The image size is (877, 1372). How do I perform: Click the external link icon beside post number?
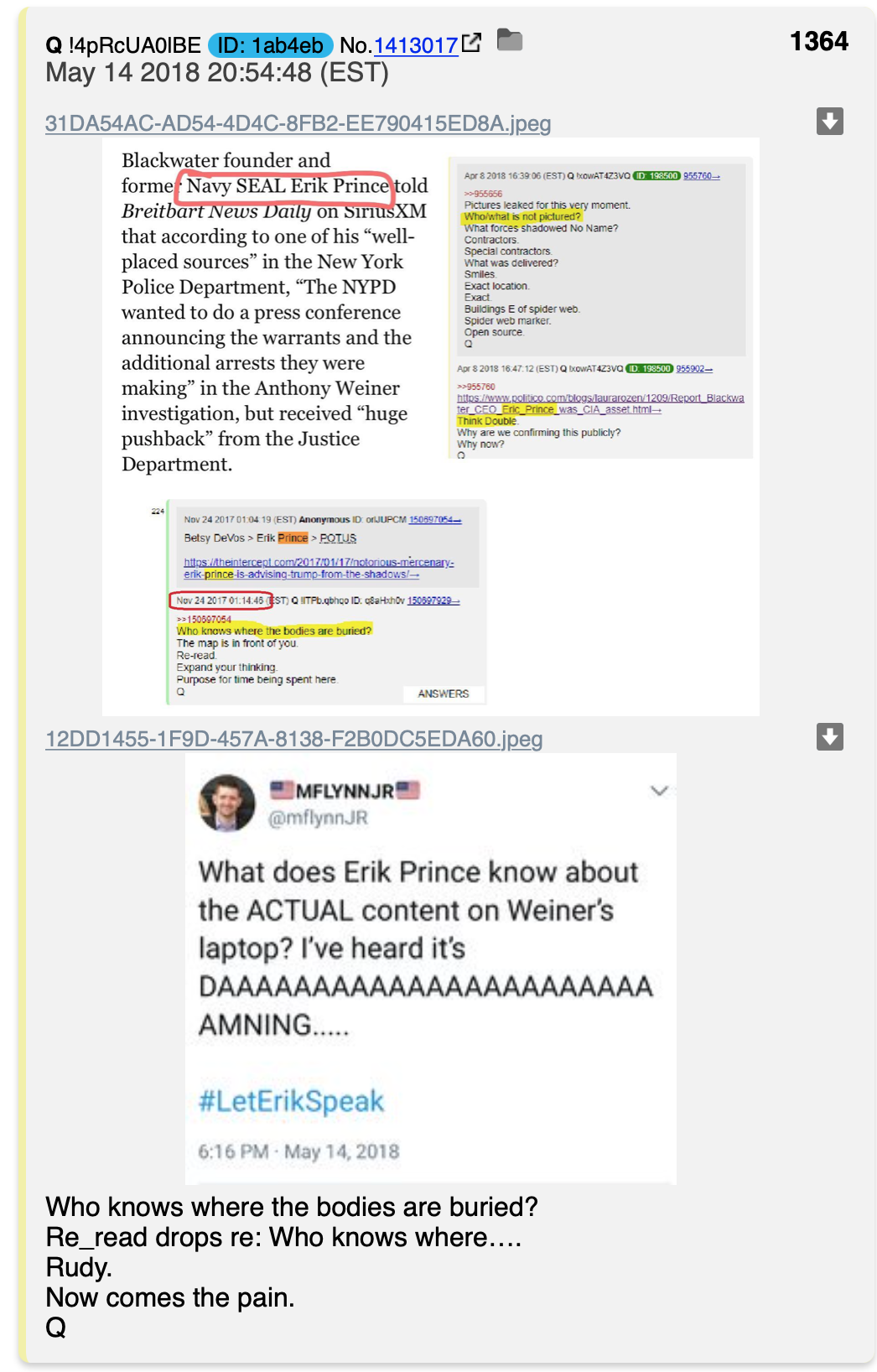point(472,43)
